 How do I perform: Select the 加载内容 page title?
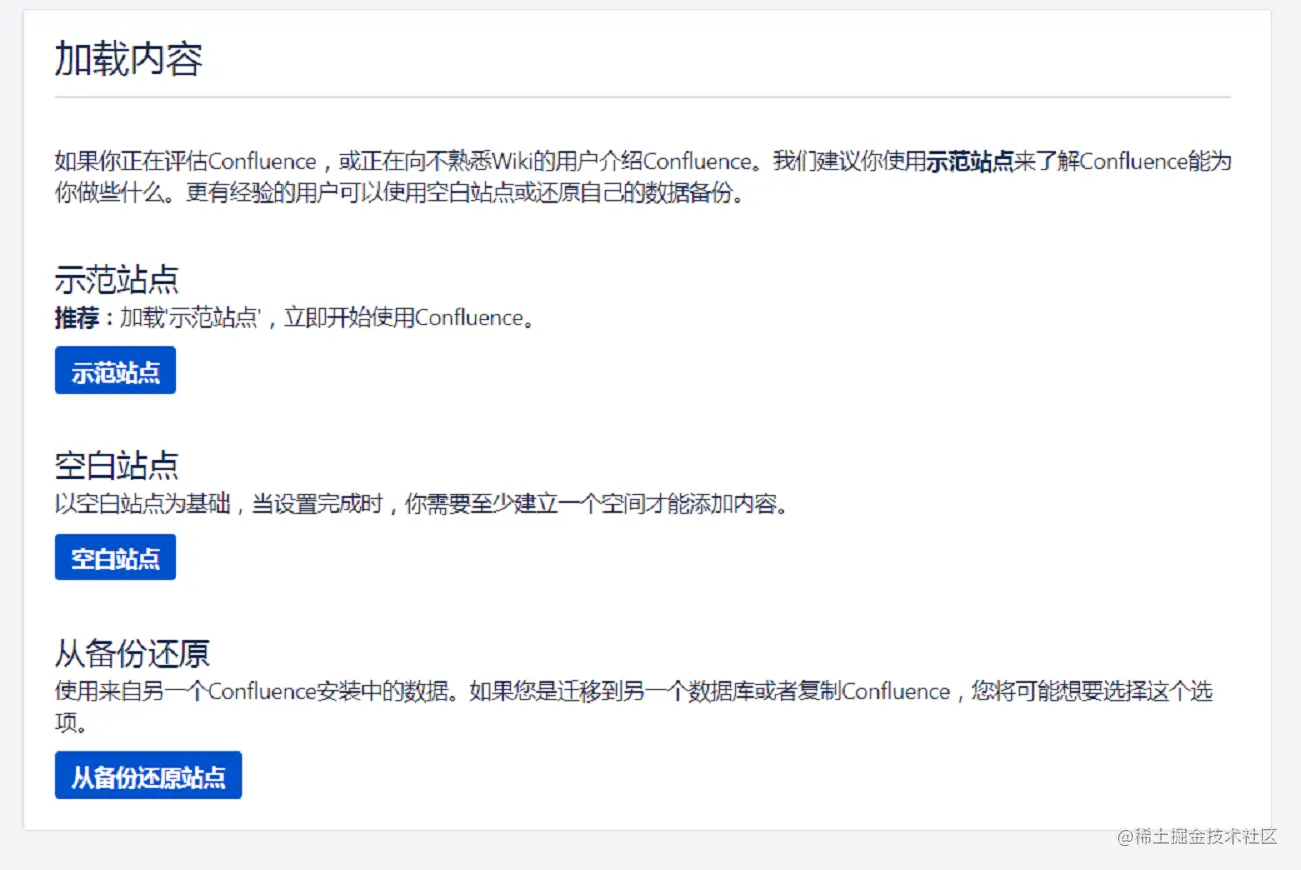pyautogui.click(x=128, y=60)
